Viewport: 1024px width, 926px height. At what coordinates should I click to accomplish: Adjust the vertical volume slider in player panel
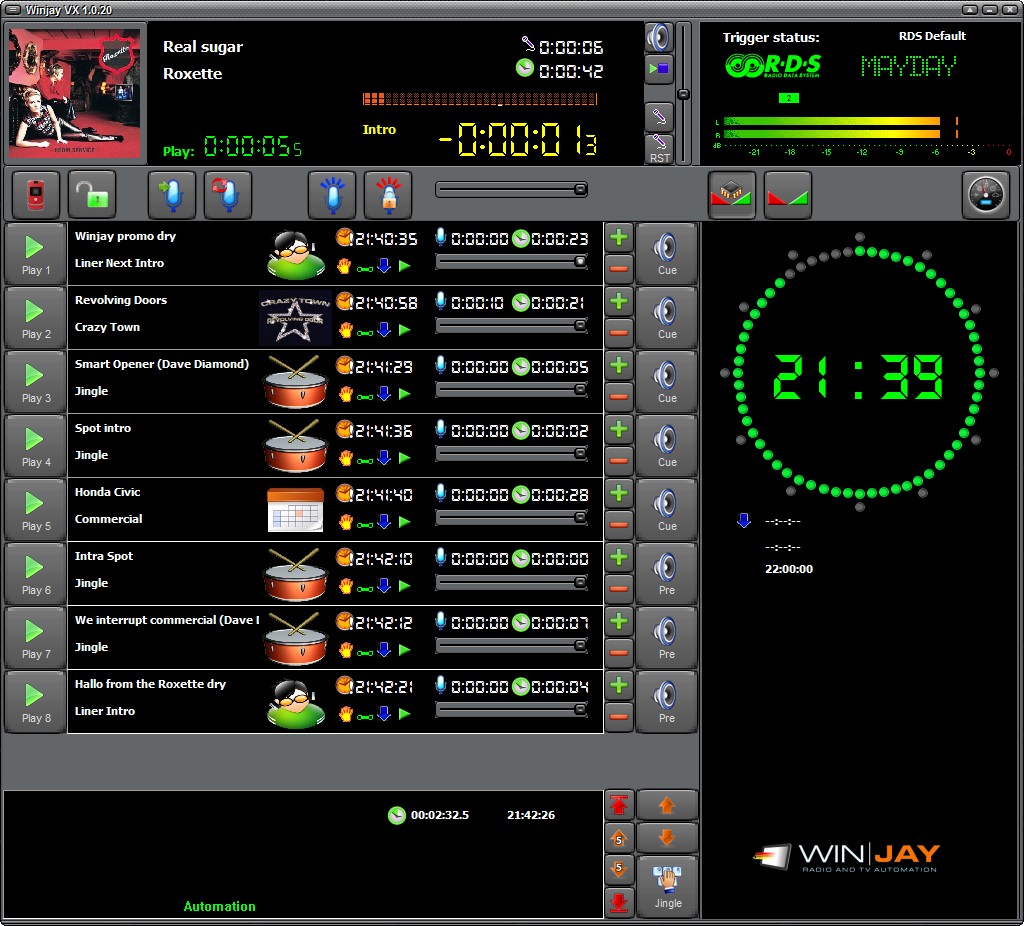click(683, 94)
